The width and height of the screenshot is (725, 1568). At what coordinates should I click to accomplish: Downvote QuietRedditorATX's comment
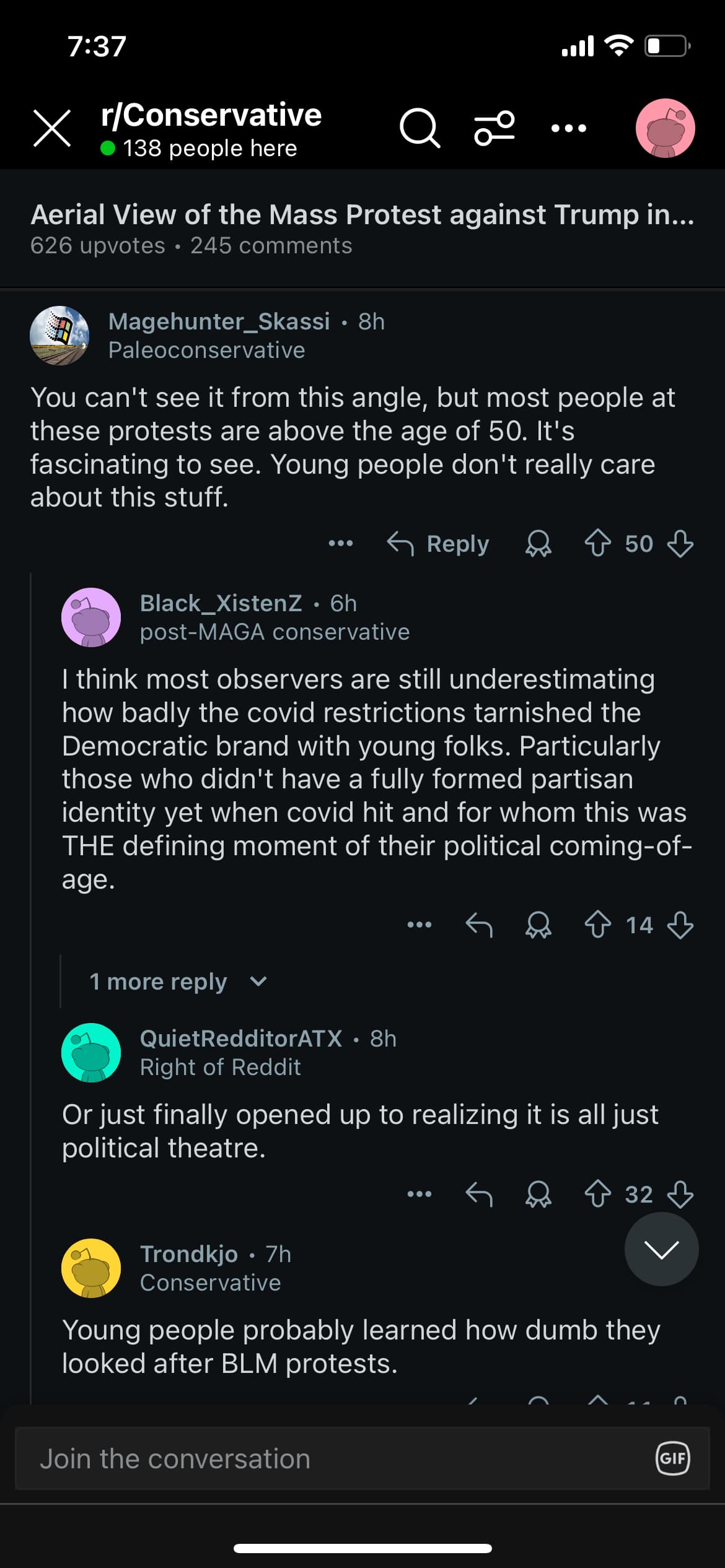[680, 1194]
